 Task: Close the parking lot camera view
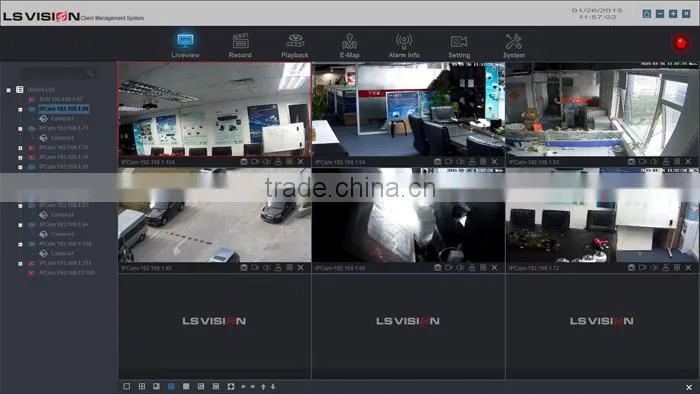[x=300, y=268]
